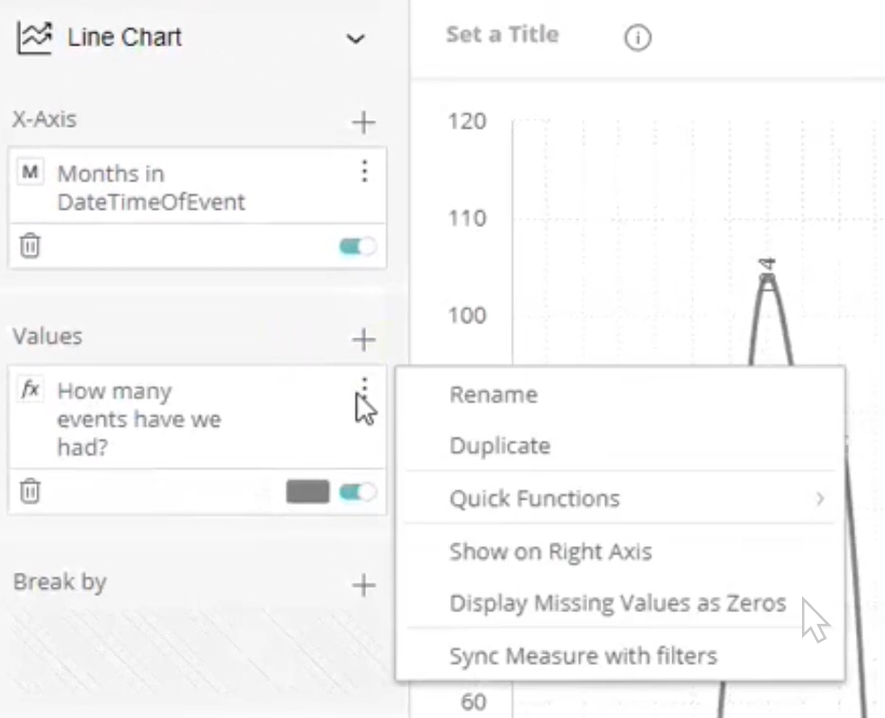Click the Break by section heading
The height and width of the screenshot is (718, 885).
(x=60, y=582)
